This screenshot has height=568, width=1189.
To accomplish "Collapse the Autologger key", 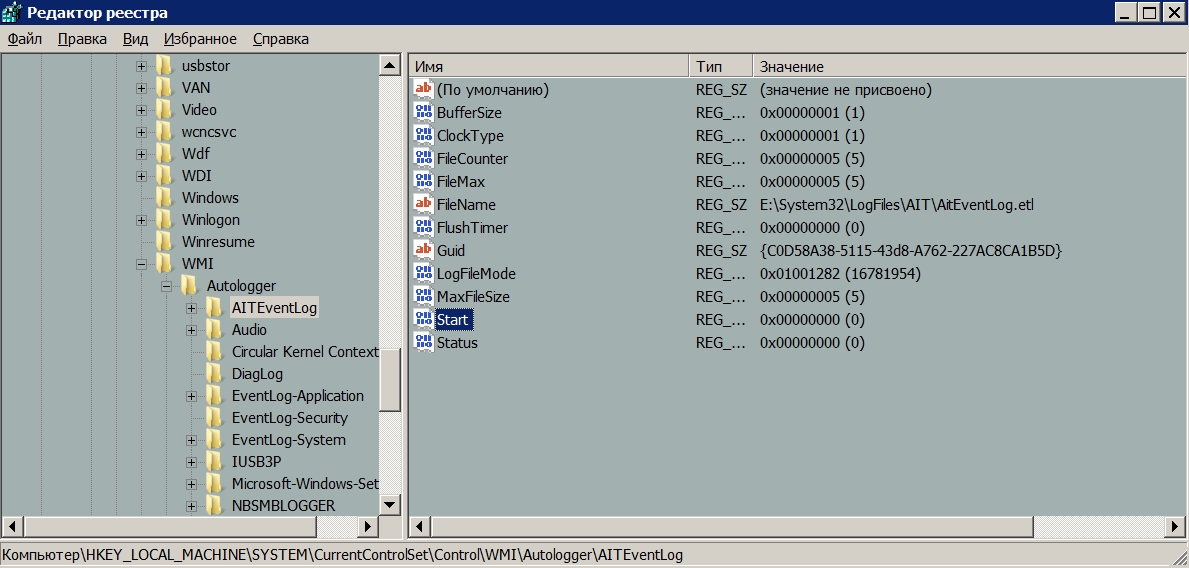I will point(166,287).
